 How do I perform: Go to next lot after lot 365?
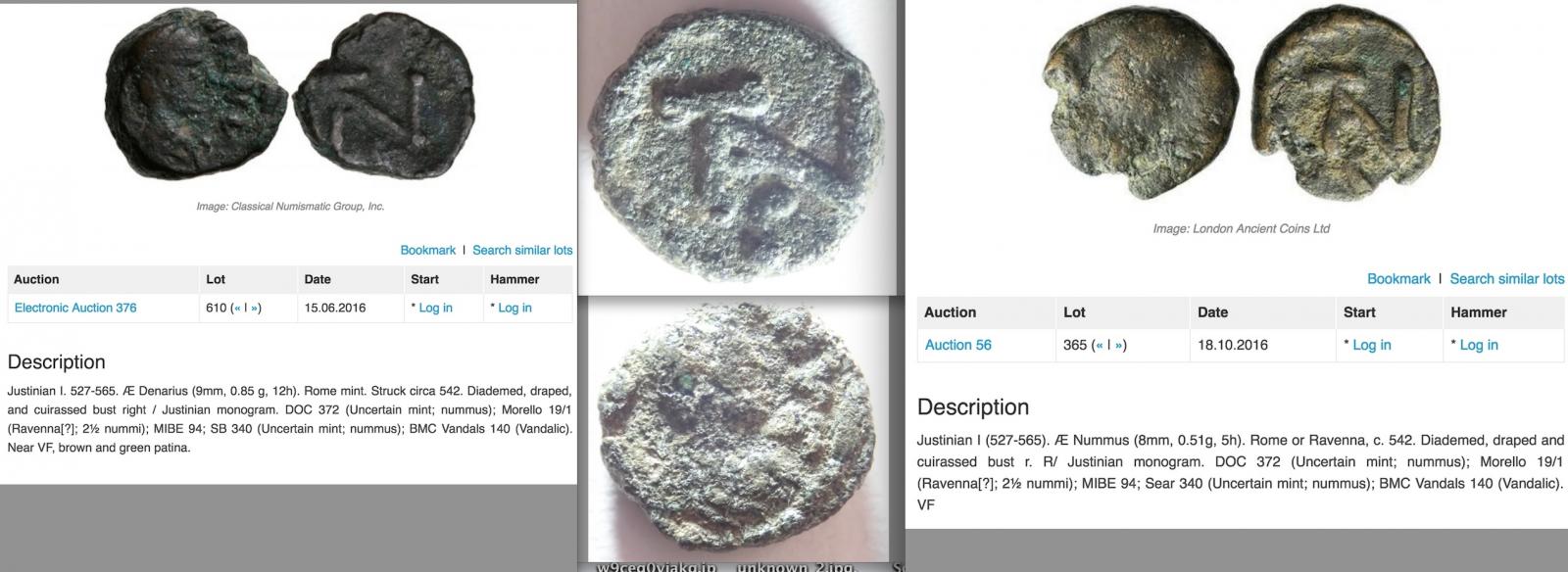1118,345
